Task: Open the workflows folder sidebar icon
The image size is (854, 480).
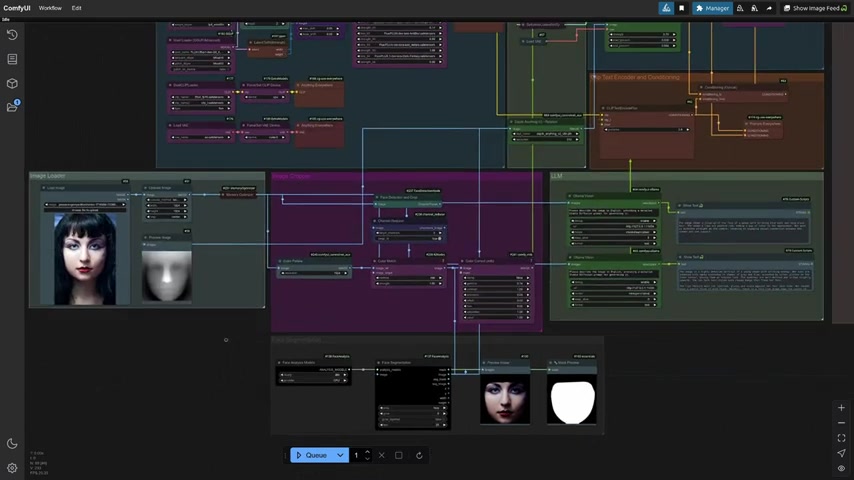Action: tap(12, 107)
